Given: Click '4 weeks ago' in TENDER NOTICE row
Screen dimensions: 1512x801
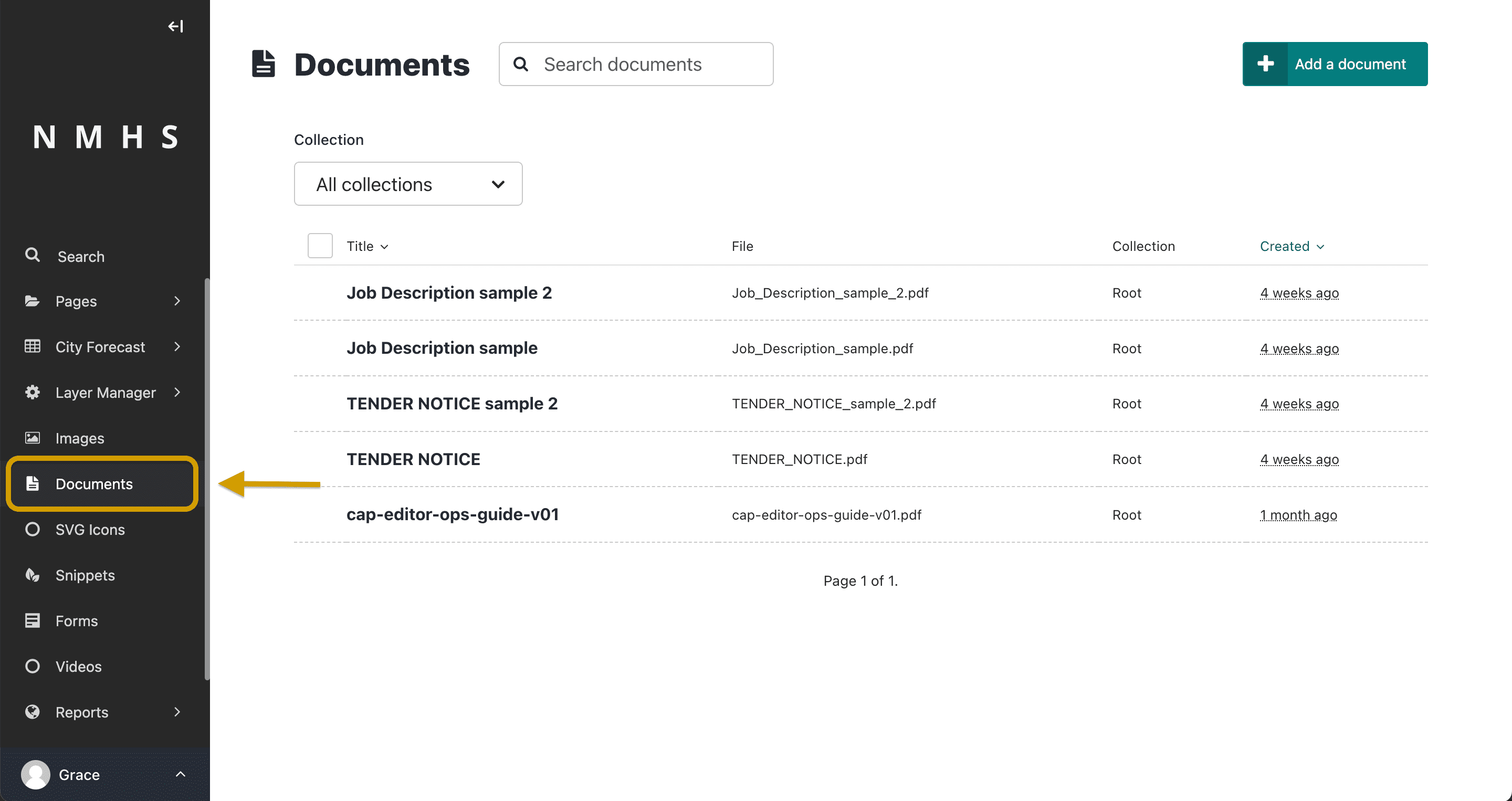Looking at the screenshot, I should click(x=1299, y=459).
